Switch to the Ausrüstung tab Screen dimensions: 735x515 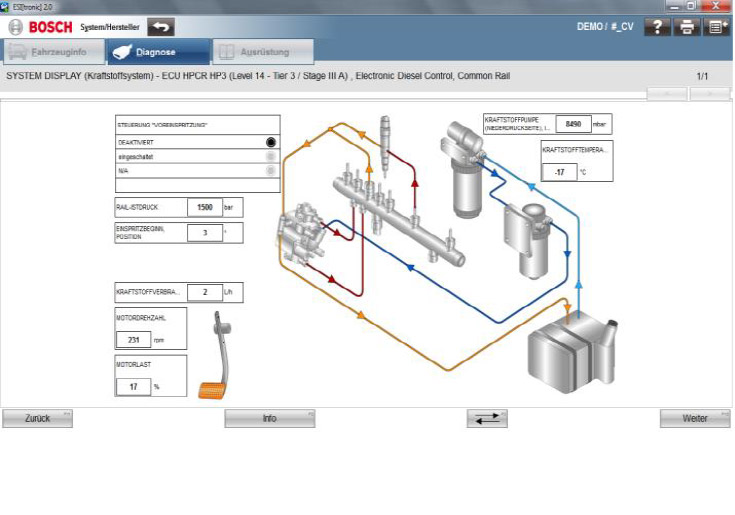tap(263, 52)
